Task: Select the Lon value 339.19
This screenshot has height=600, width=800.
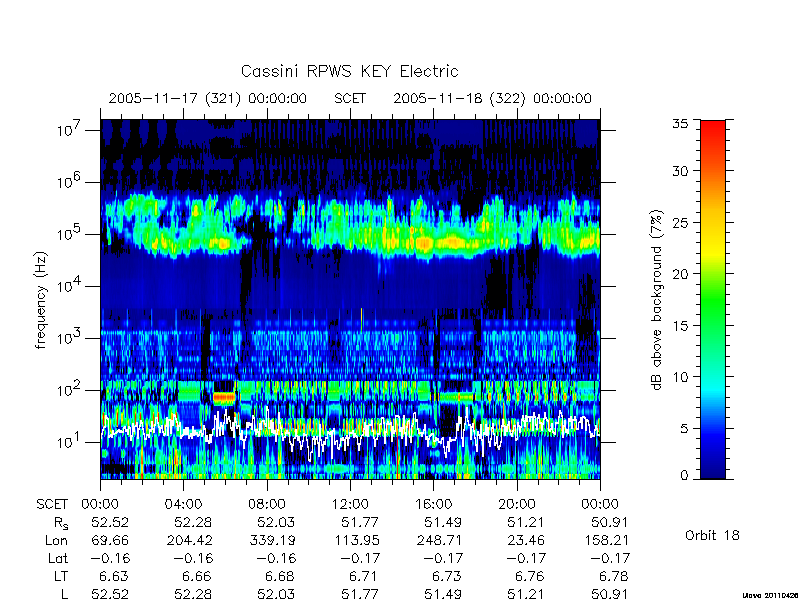Action: point(273,540)
